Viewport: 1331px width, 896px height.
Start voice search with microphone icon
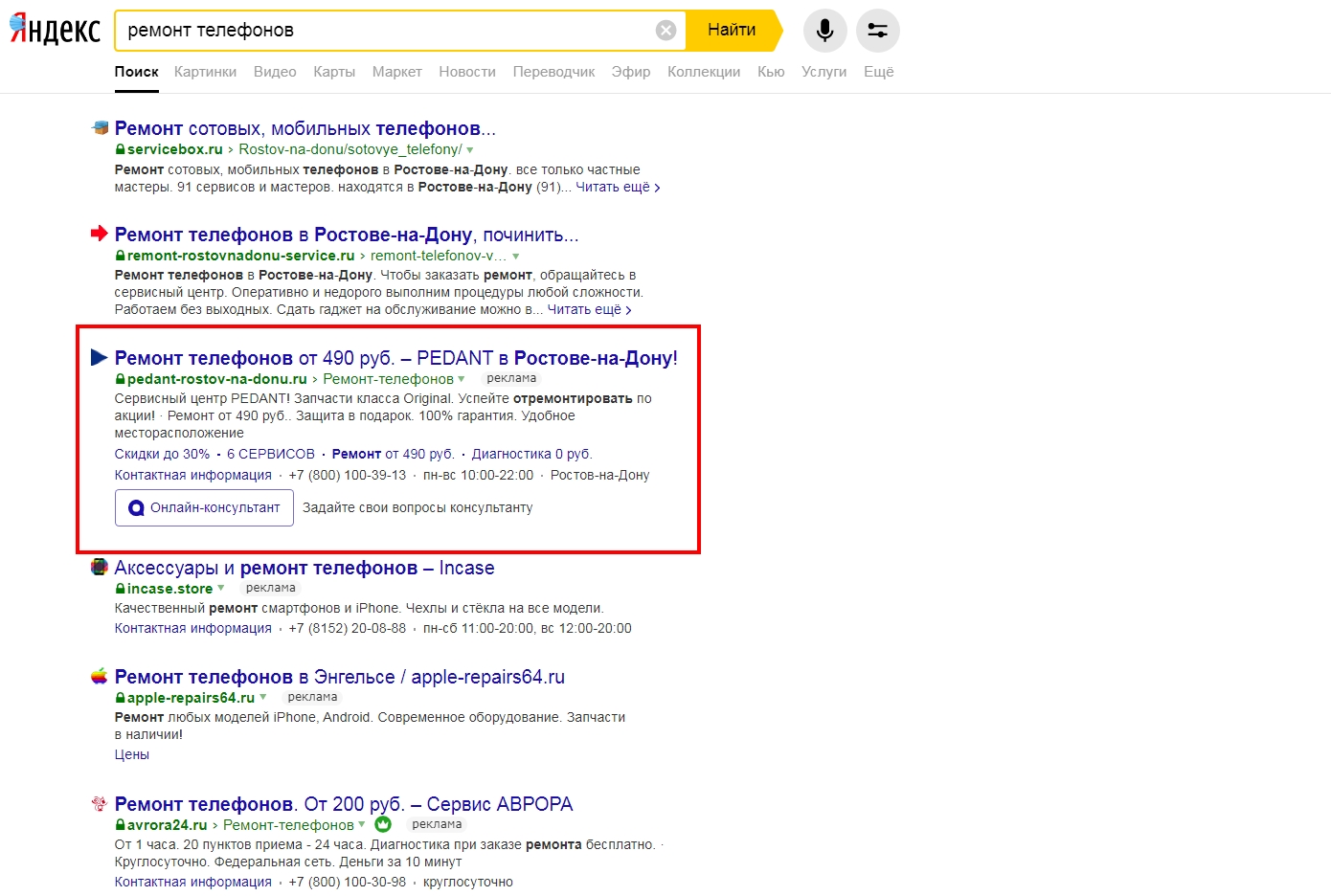(x=824, y=31)
